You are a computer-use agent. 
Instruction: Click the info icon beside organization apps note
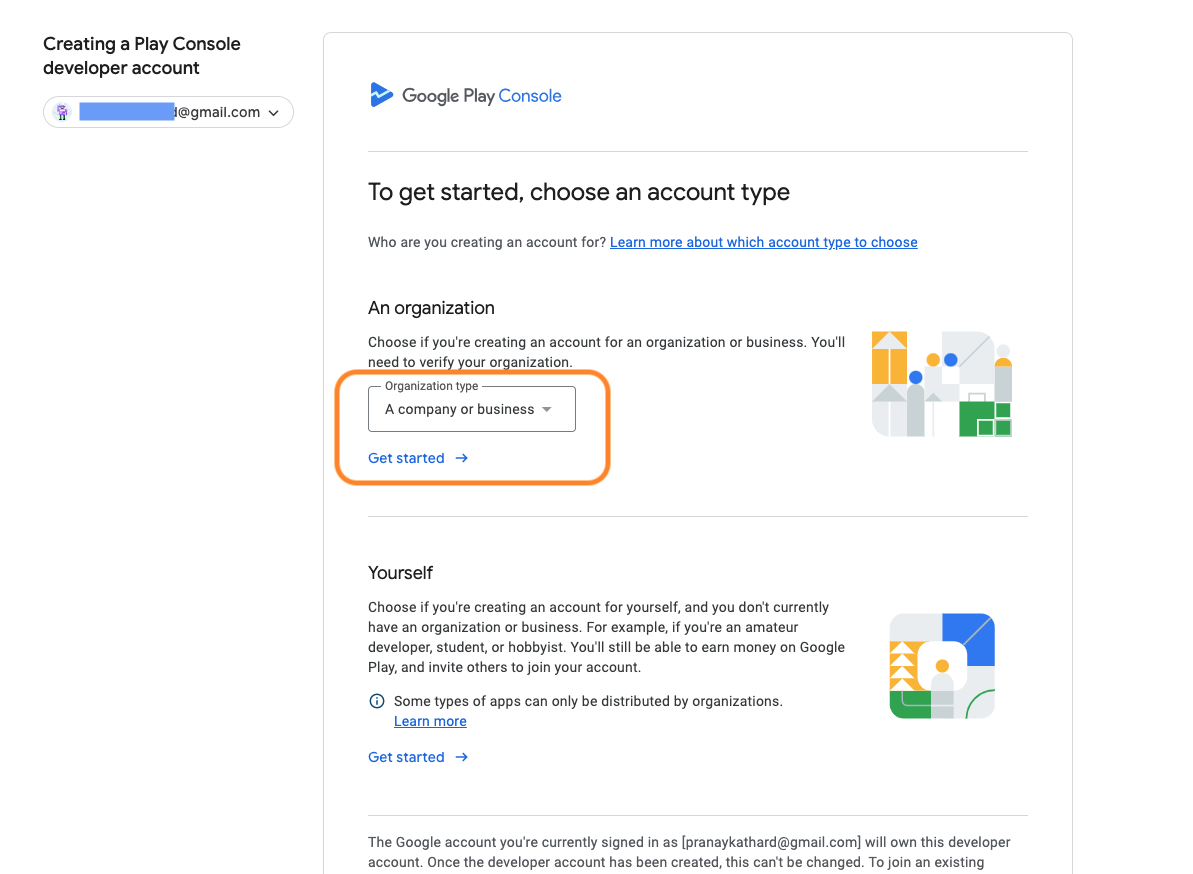pos(377,701)
